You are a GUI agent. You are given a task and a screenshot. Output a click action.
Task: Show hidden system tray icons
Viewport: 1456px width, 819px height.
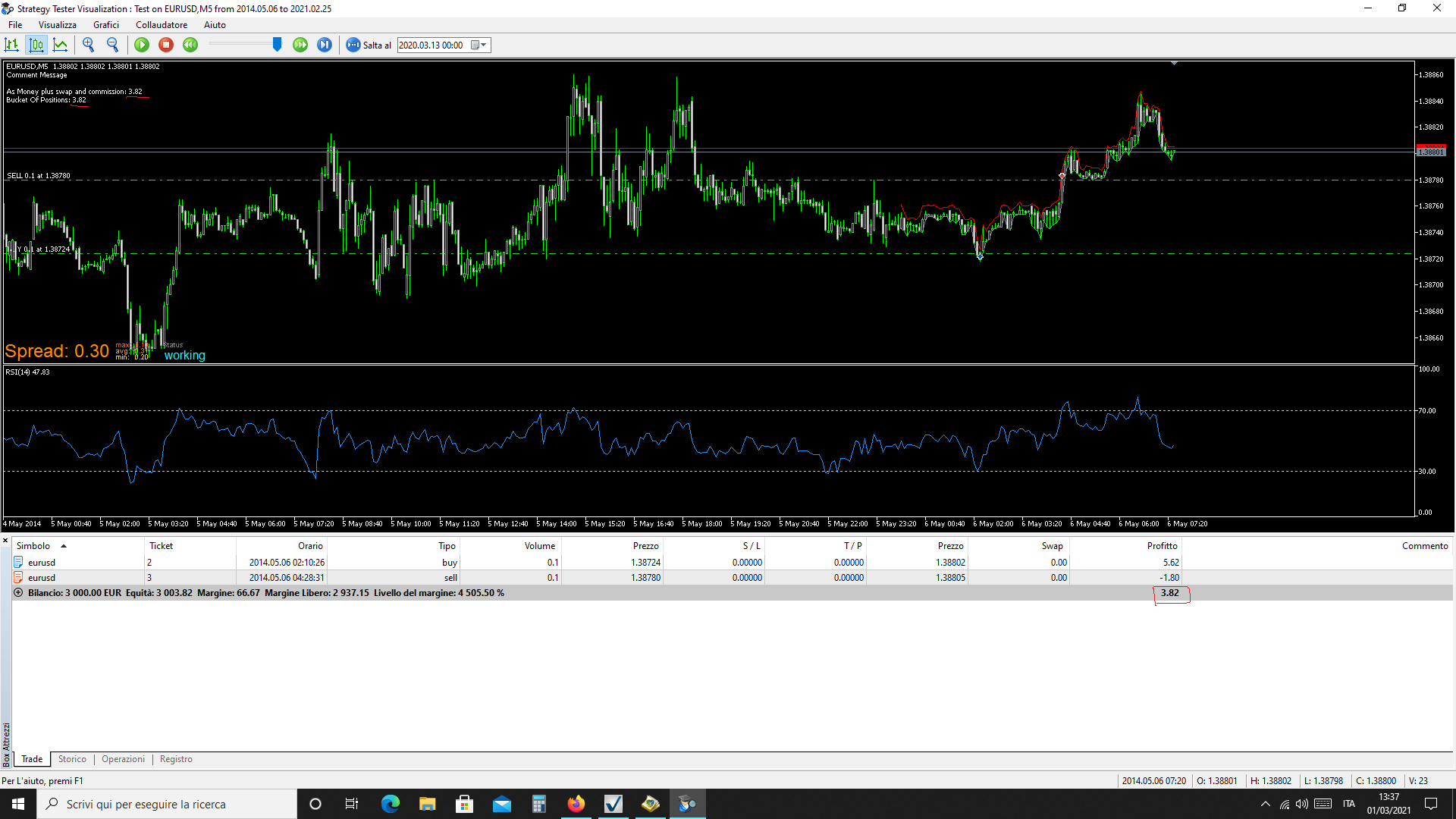(x=1265, y=804)
